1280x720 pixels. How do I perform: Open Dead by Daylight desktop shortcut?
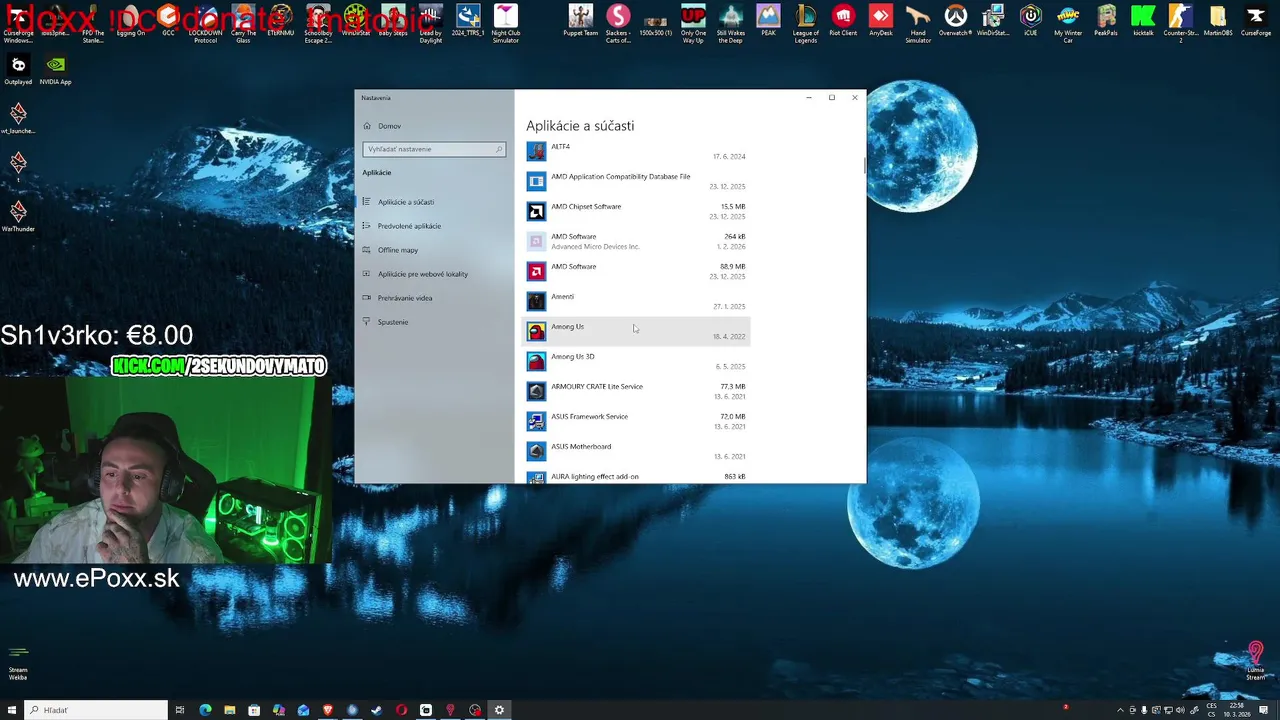(x=431, y=23)
